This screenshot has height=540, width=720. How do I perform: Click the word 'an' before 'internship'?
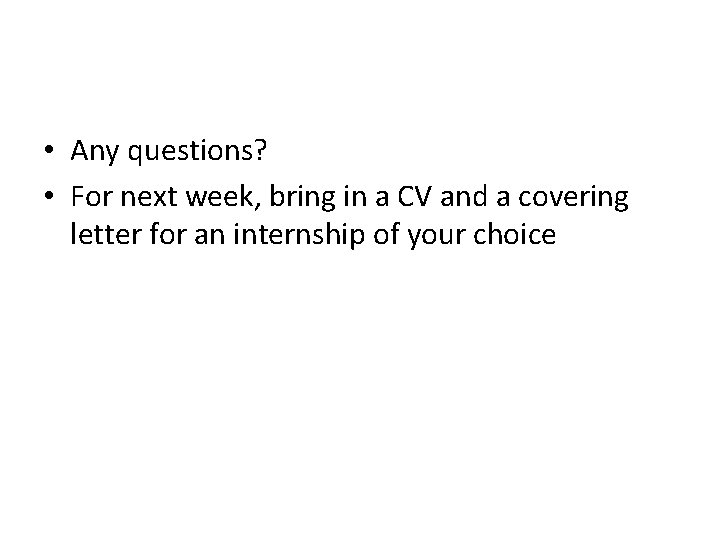coord(210,236)
